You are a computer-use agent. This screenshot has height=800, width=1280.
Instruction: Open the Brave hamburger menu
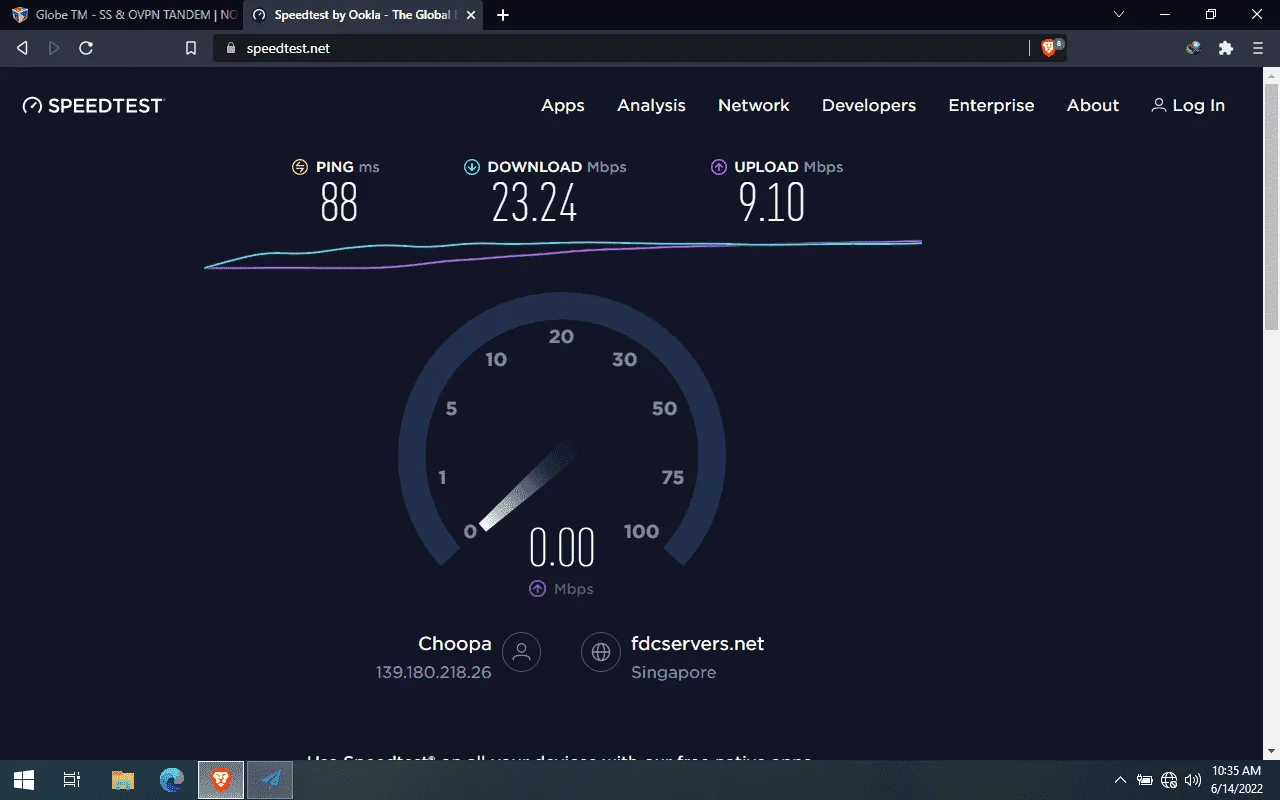point(1258,48)
